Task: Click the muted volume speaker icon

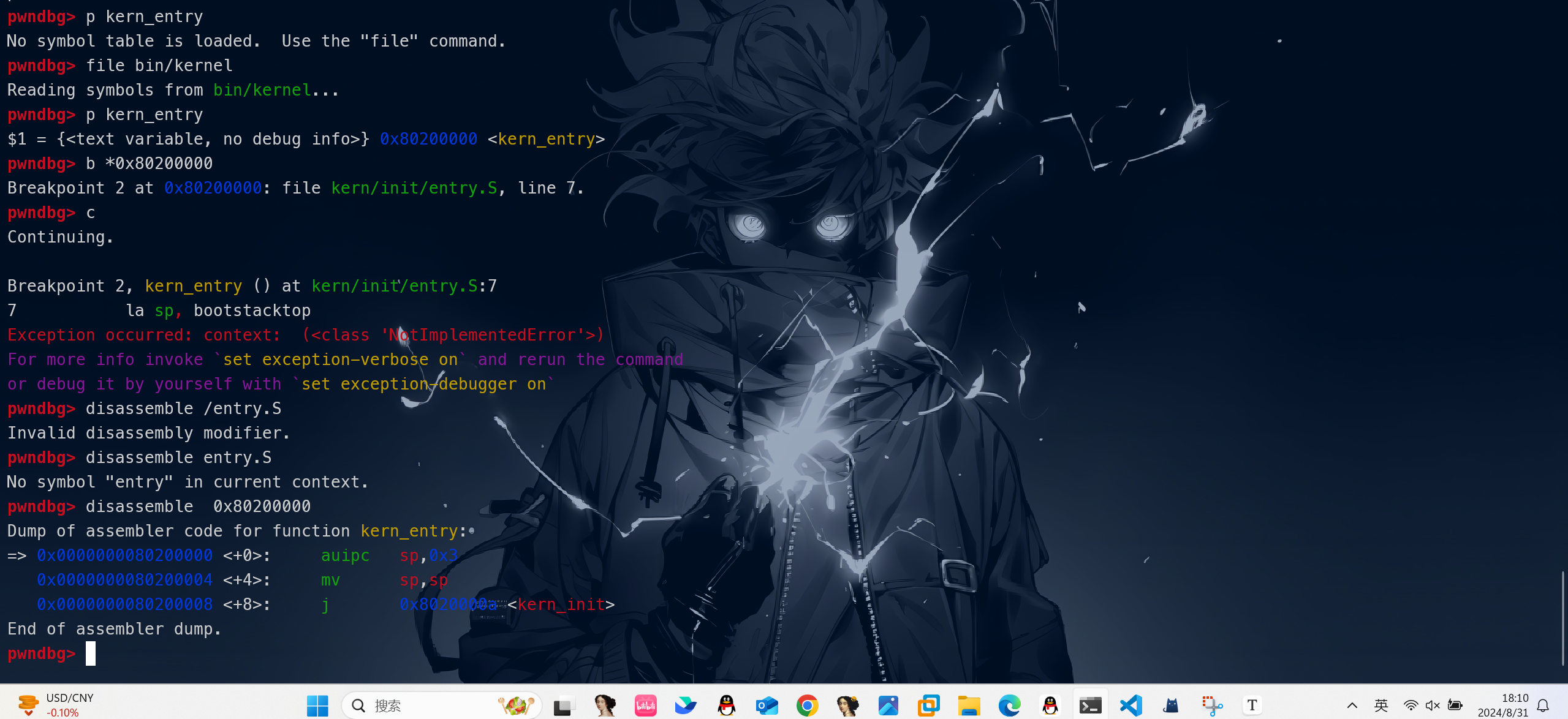Action: [1433, 706]
